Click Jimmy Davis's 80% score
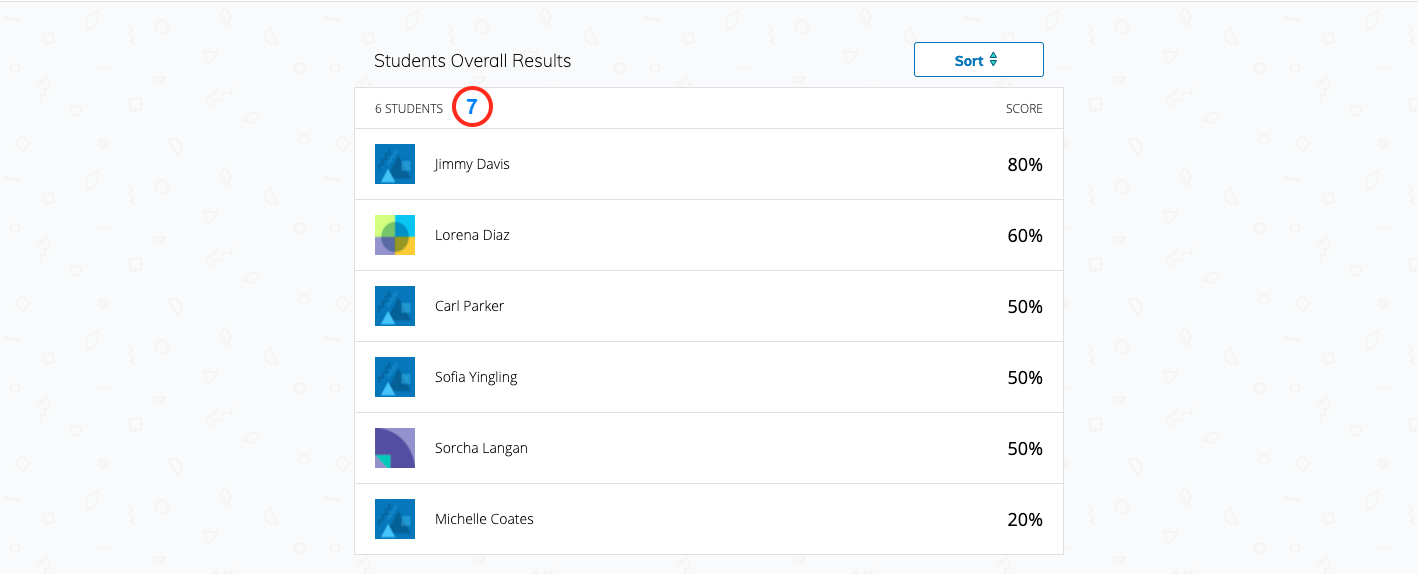Image resolution: width=1418 pixels, height=574 pixels. (x=1024, y=165)
